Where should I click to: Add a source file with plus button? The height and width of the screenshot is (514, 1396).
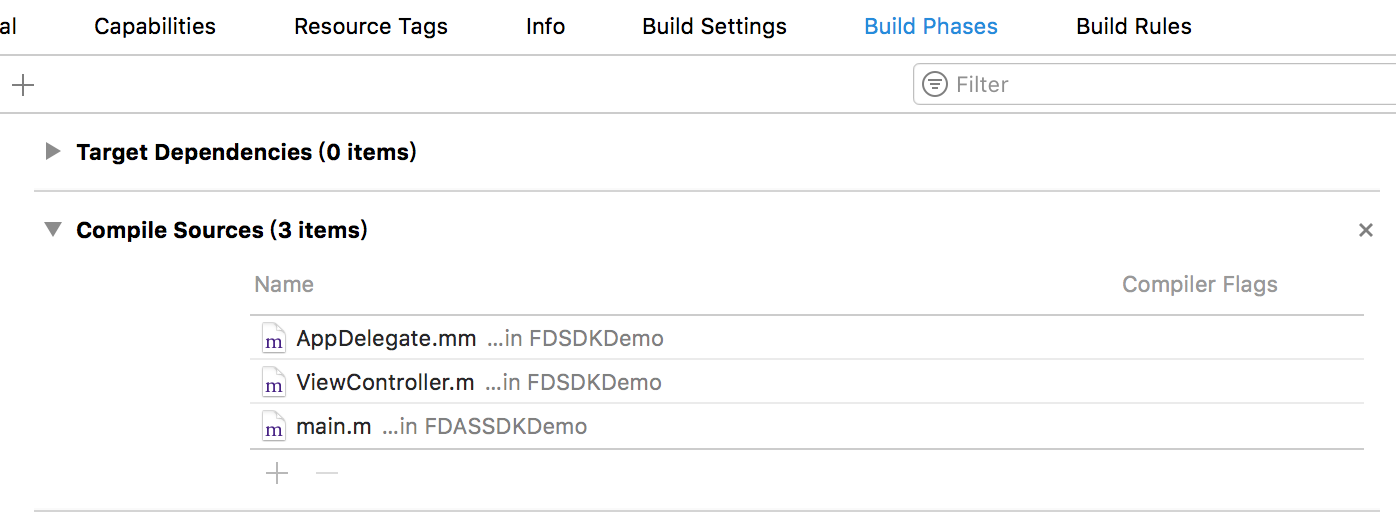point(277,473)
